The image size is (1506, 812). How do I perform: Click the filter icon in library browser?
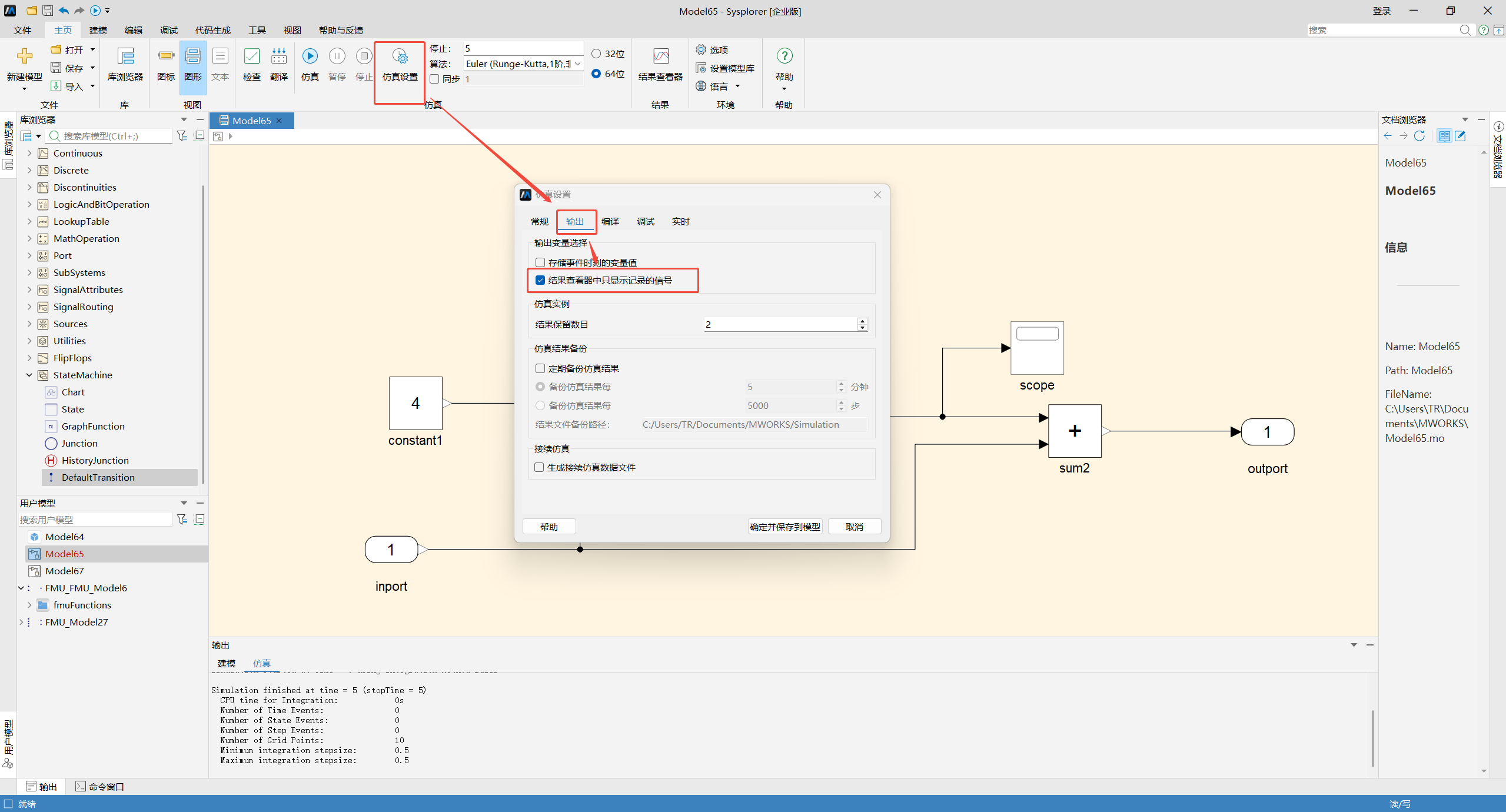182,136
